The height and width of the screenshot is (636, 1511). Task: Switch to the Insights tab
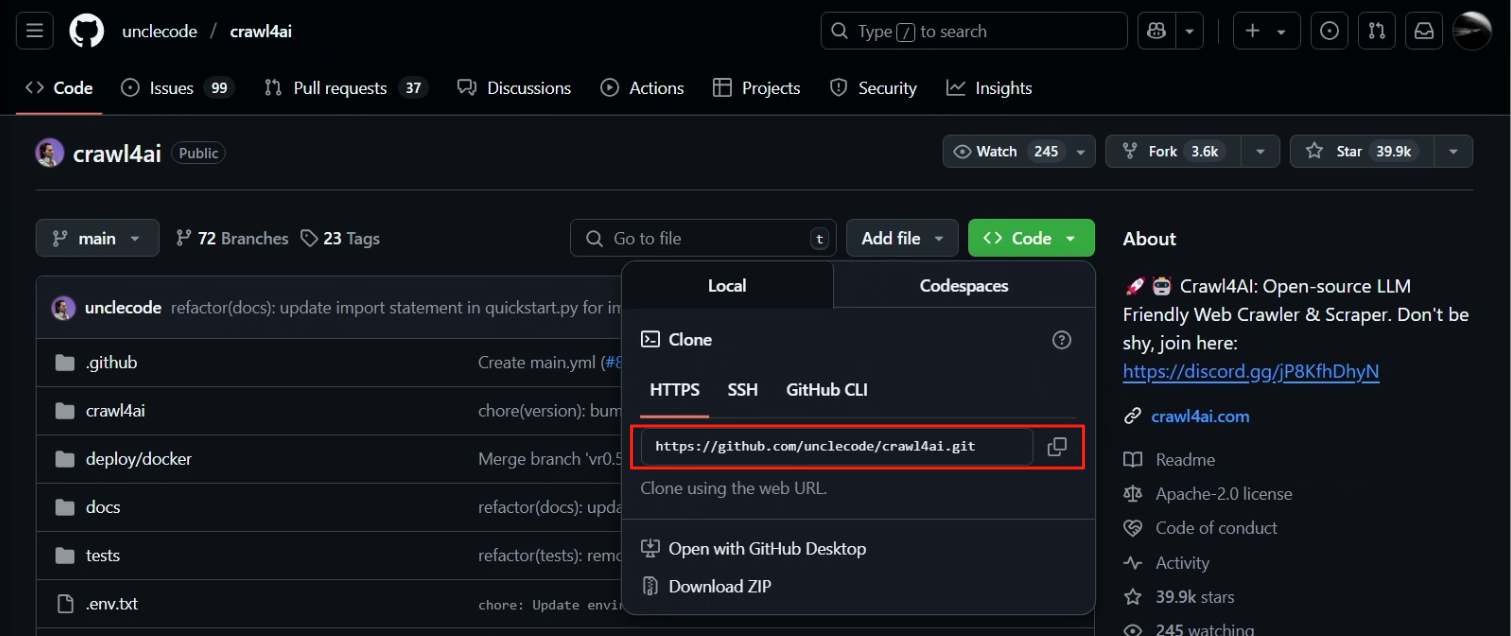989,88
